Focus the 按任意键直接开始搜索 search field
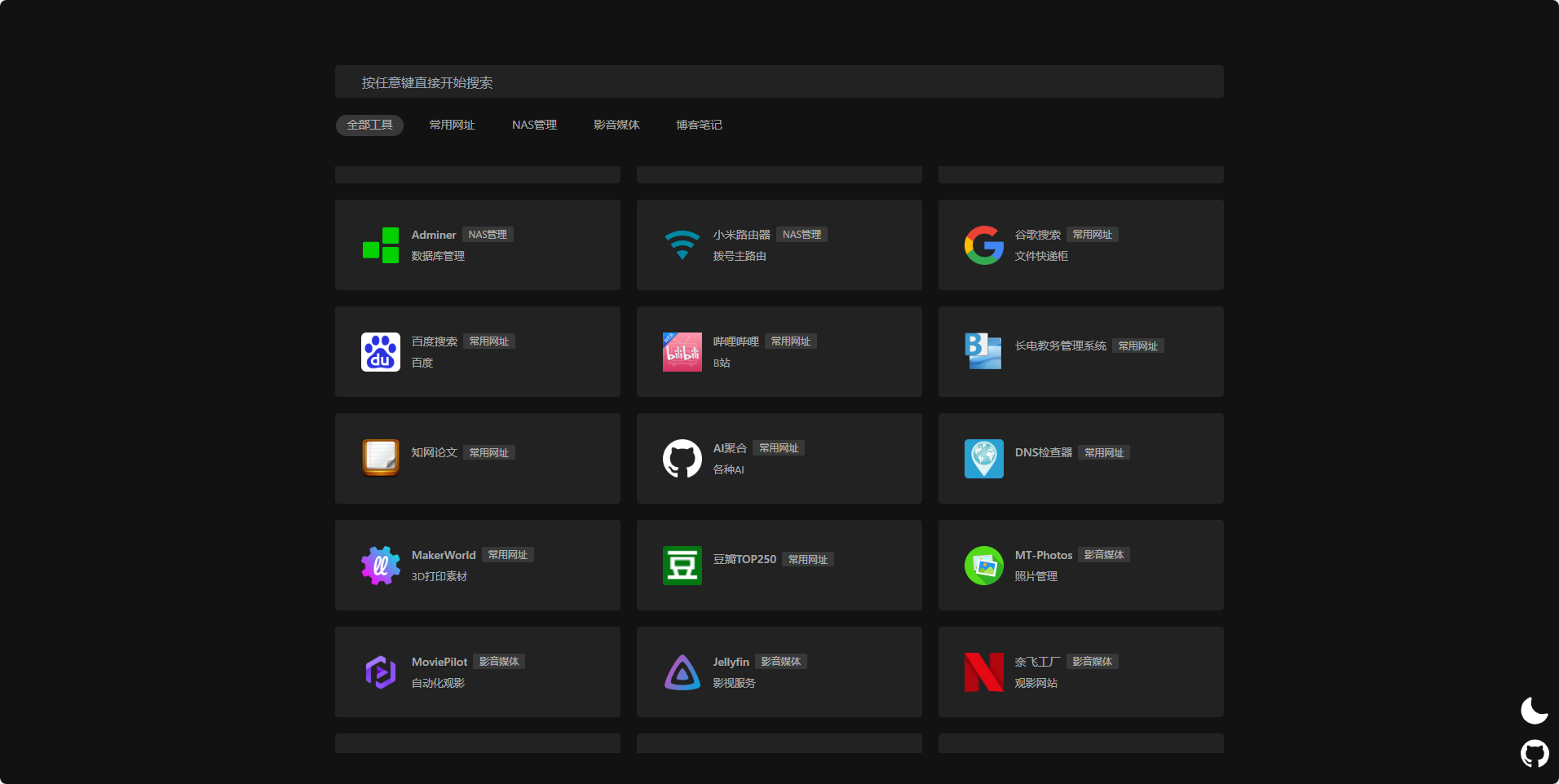 779,81
